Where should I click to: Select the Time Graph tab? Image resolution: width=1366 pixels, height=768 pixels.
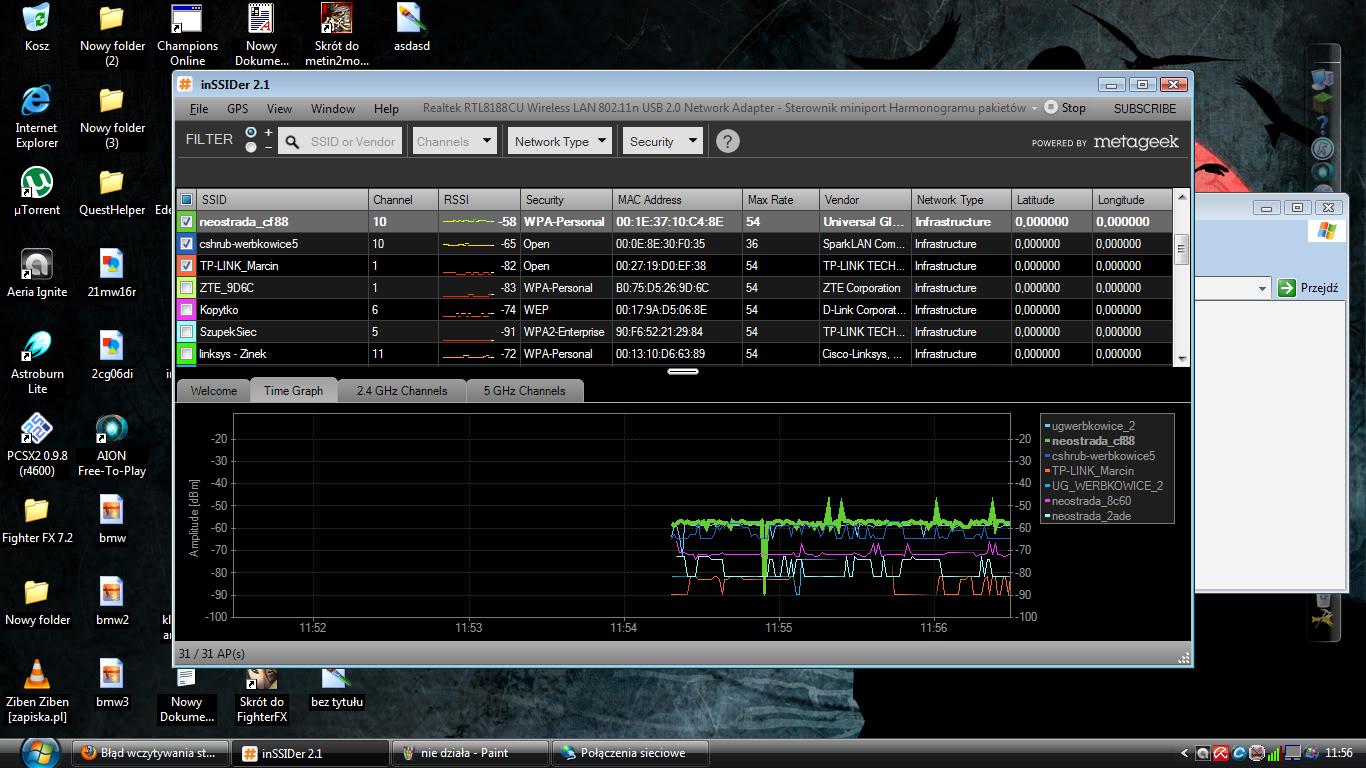click(x=294, y=391)
